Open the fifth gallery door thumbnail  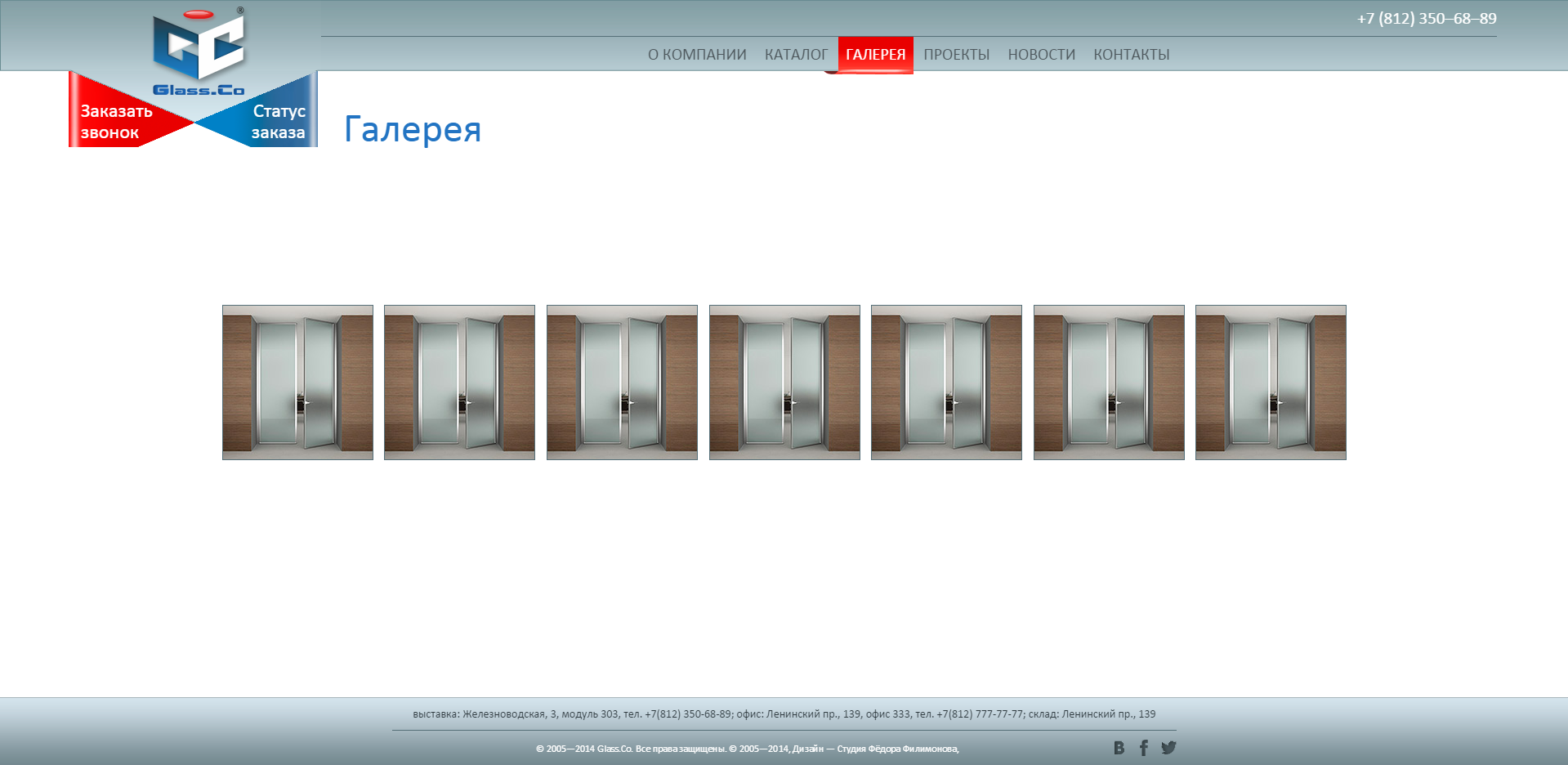(946, 382)
